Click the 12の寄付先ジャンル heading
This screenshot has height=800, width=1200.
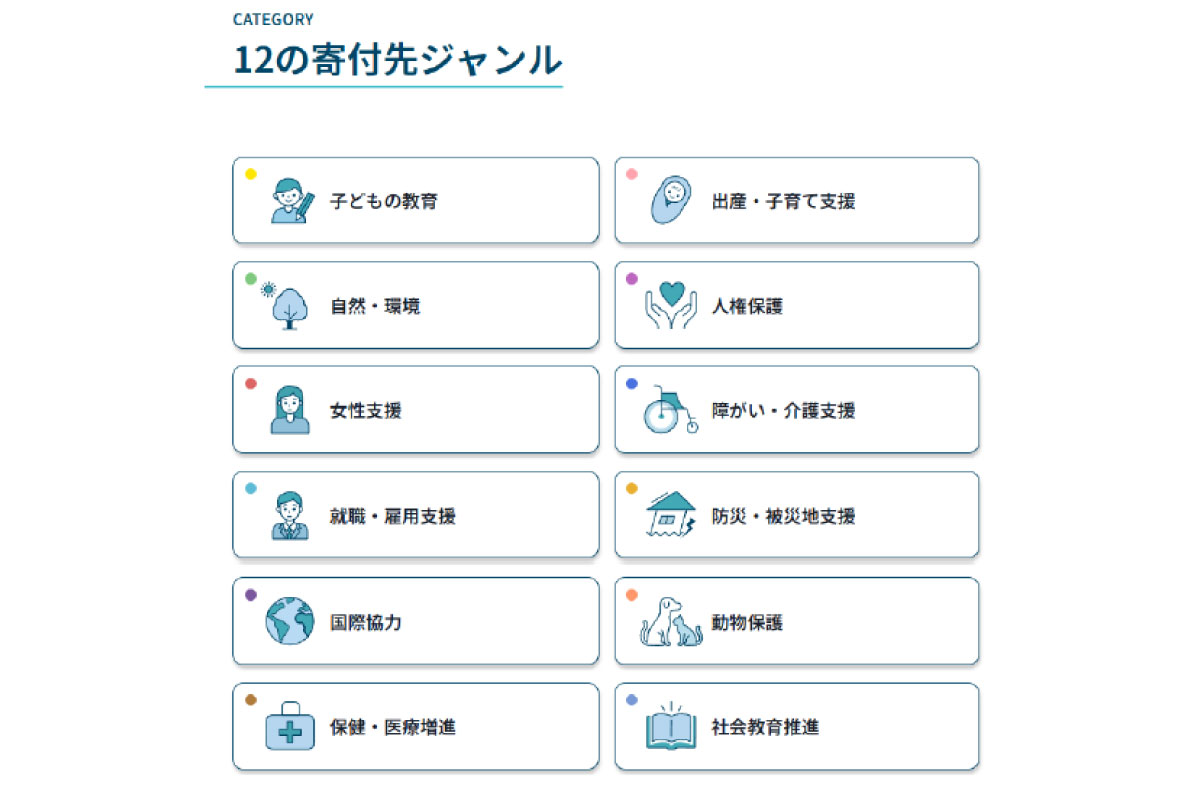coord(397,60)
